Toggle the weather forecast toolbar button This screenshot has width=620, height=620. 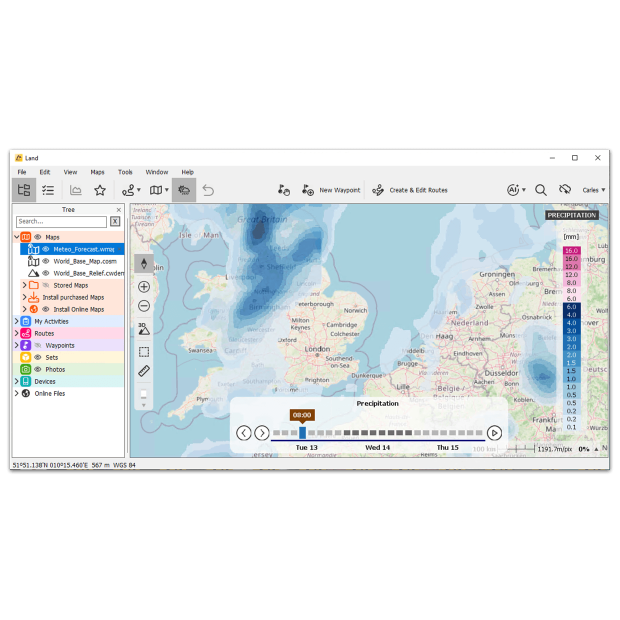tap(184, 190)
